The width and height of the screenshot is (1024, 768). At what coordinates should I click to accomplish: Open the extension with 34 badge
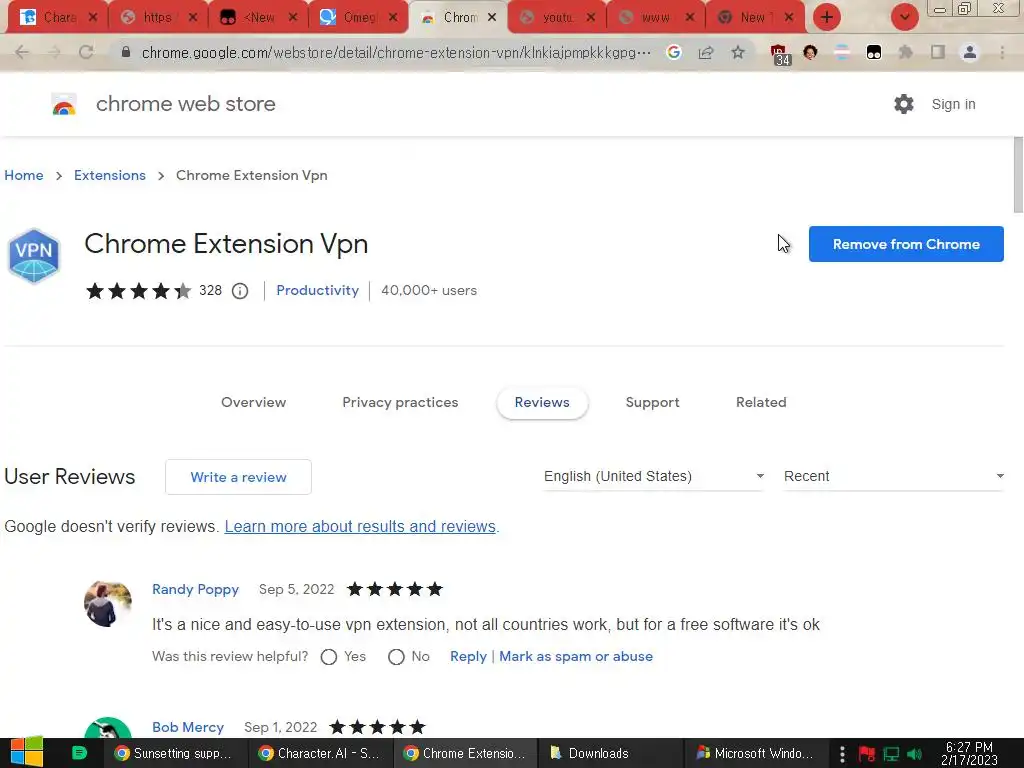(780, 54)
